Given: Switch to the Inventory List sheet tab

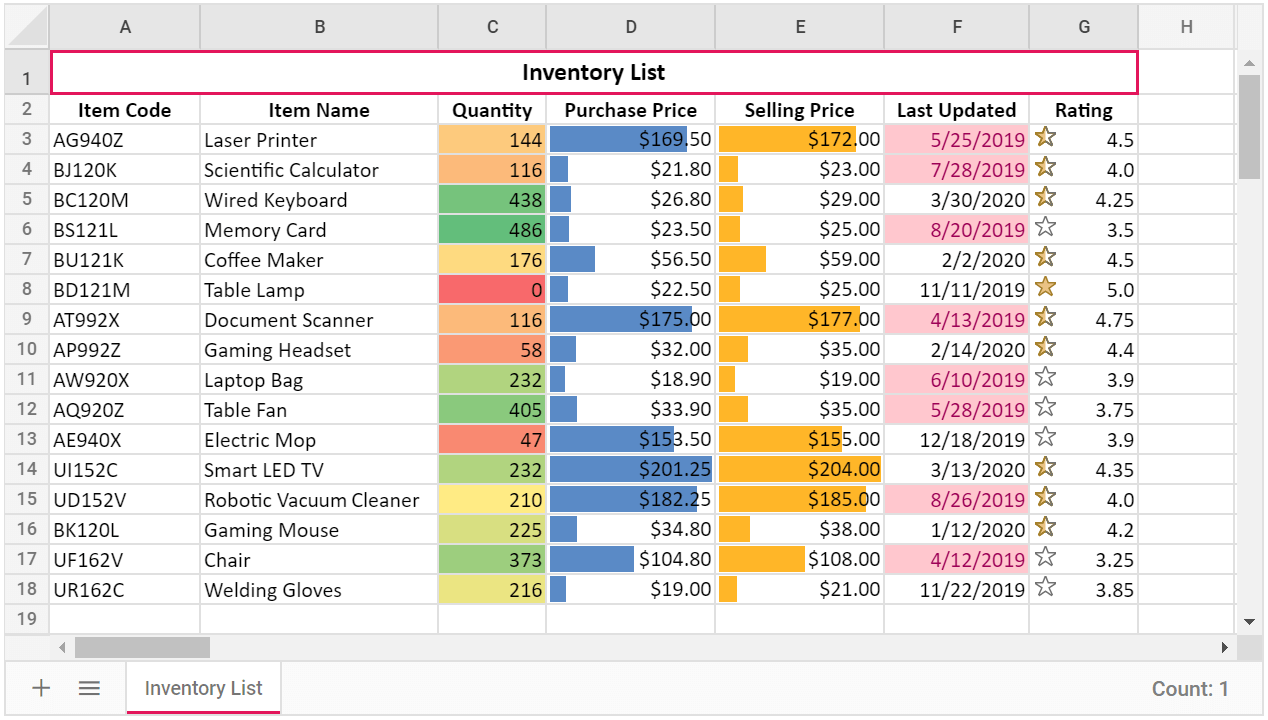Looking at the screenshot, I should tap(203, 688).
